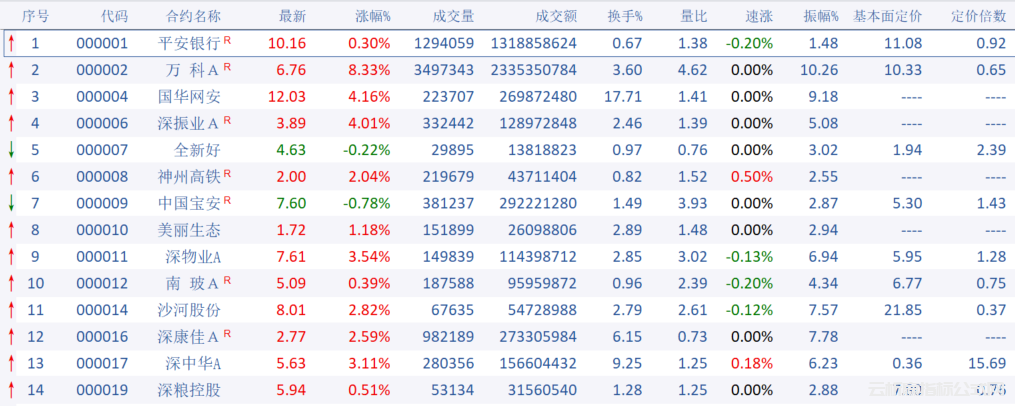
Task: Select stock name 深物业A
Action: click(194, 257)
